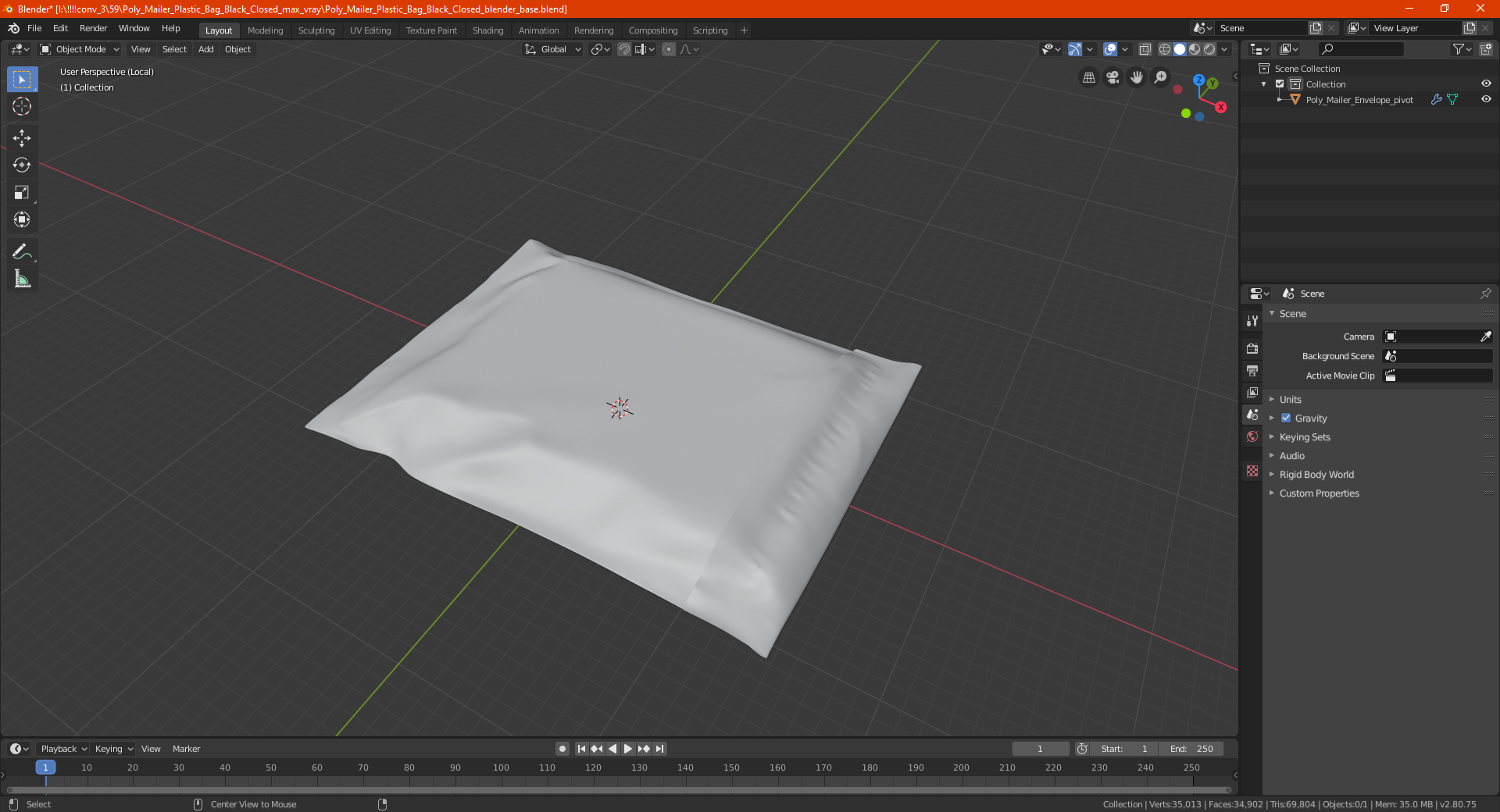Open the Render menu

point(93,28)
